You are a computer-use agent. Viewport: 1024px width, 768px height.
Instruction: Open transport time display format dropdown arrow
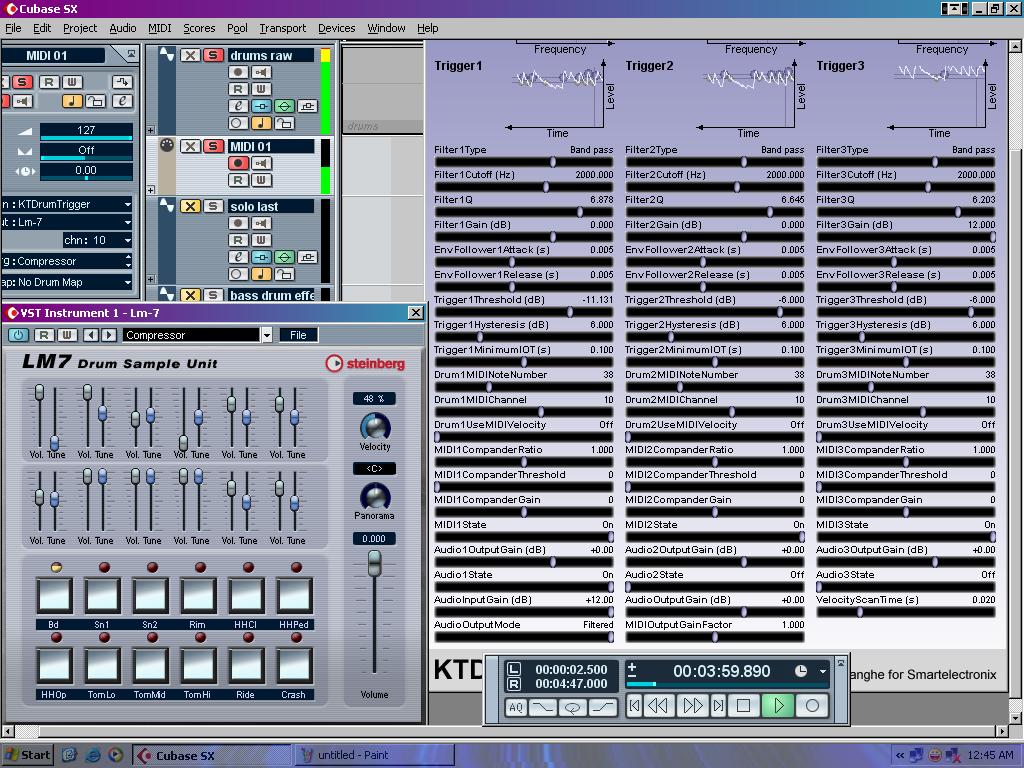822,671
